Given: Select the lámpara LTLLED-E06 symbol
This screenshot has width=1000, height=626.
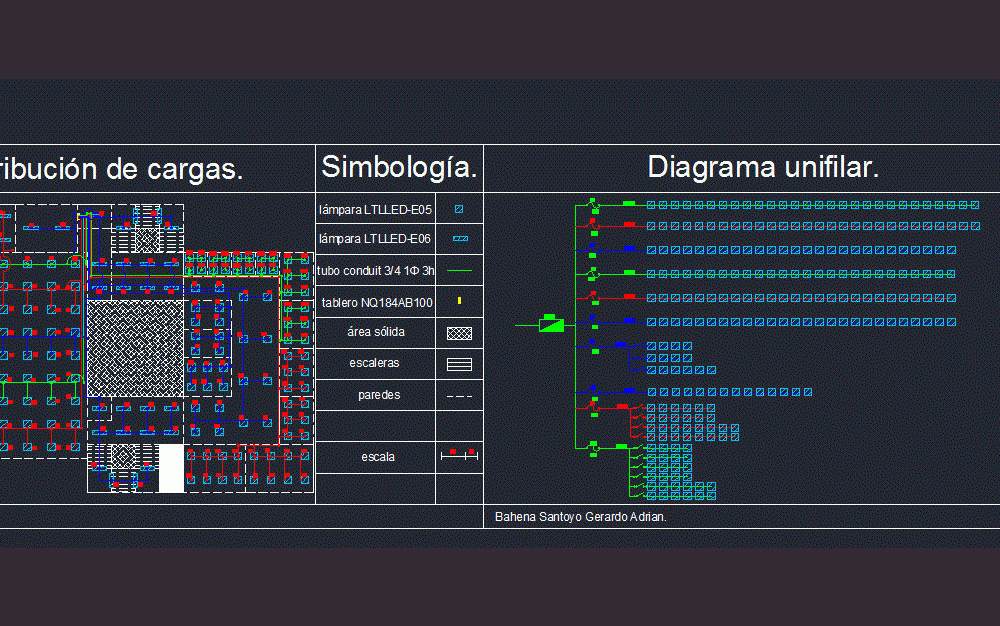Looking at the screenshot, I should [459, 239].
